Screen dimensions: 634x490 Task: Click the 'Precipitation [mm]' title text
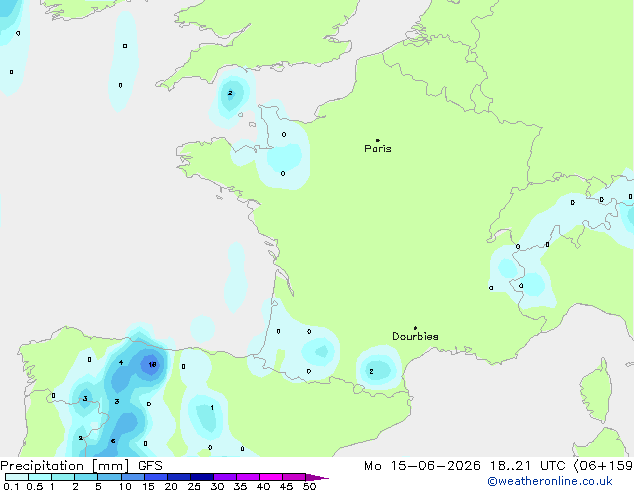65,466
